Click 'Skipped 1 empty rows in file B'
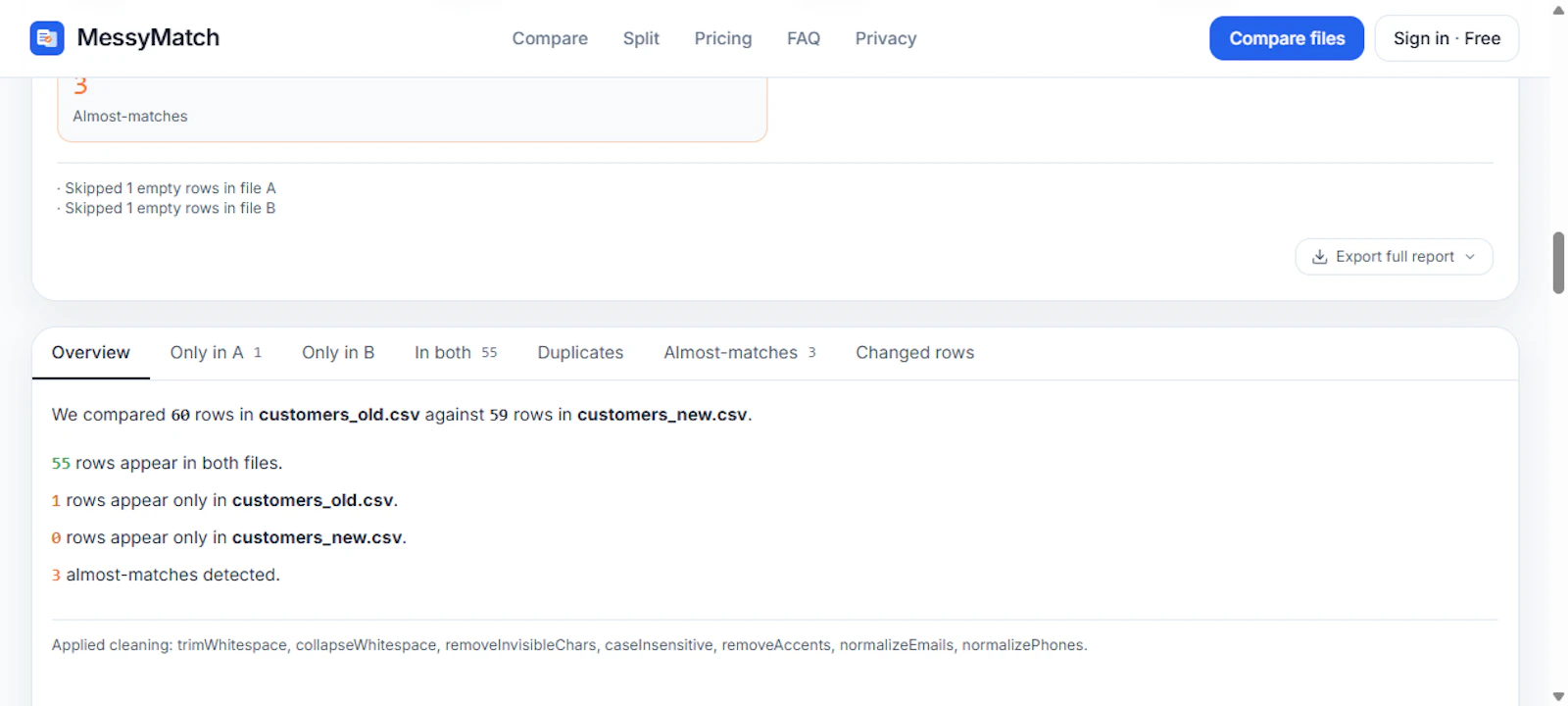This screenshot has height=706, width=1568. 167,208
